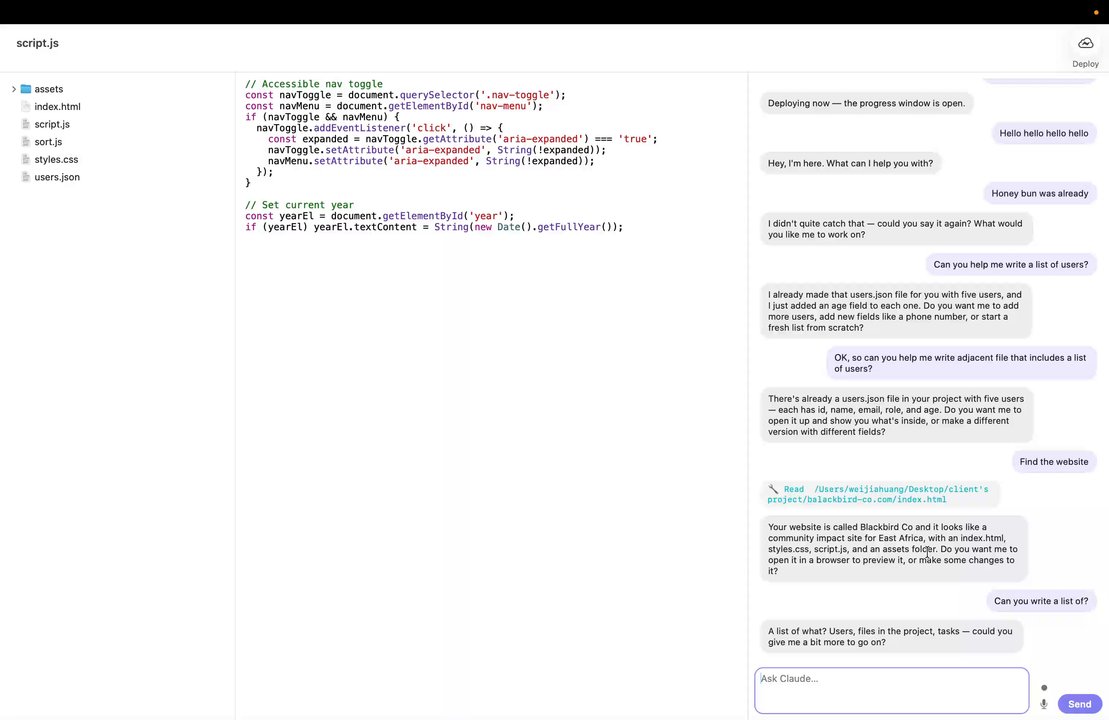Open index.html in the file tree

pos(57,107)
